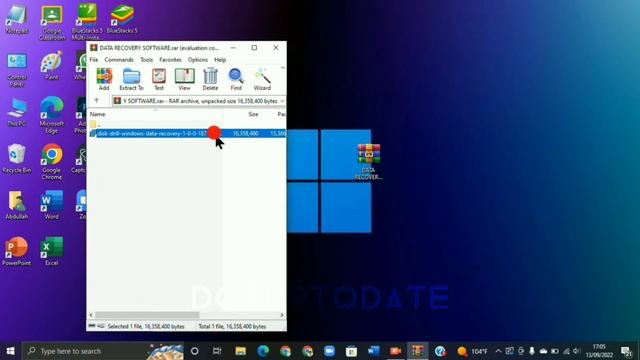The width and height of the screenshot is (640, 360).
Task: Open Microsoft Edge from taskbar
Action: pyautogui.click(x=263, y=351)
